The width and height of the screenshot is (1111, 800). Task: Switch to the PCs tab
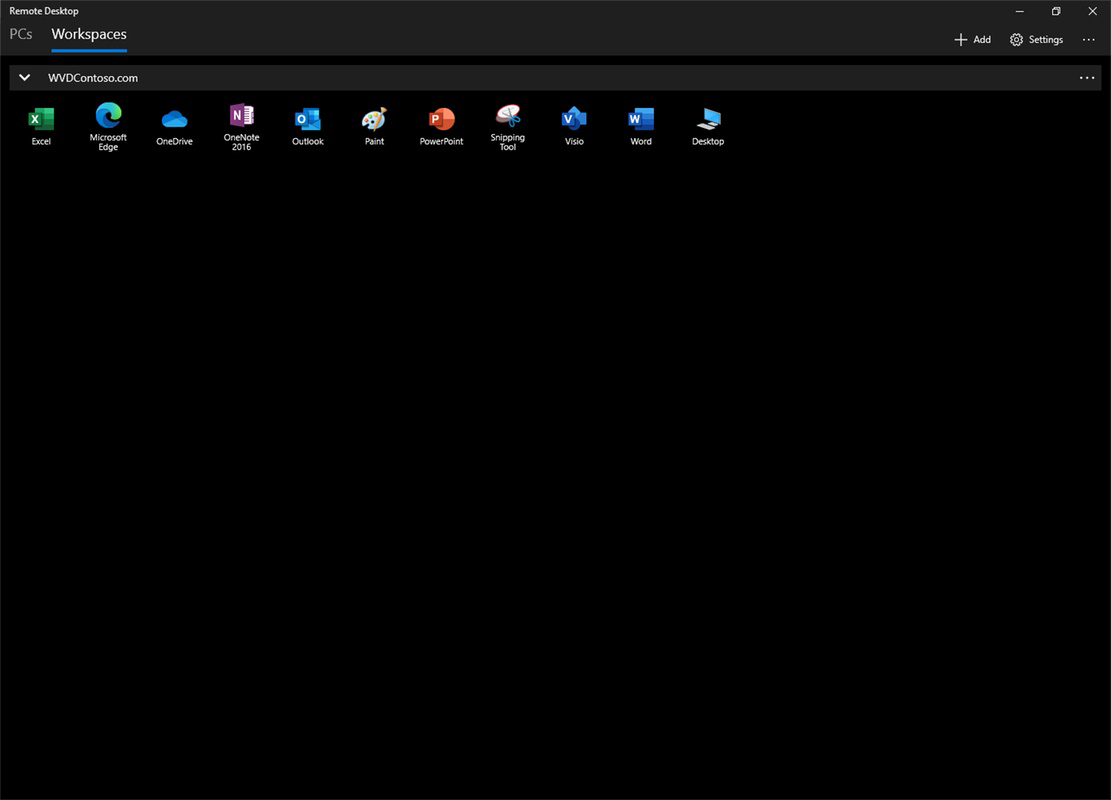[x=20, y=33]
